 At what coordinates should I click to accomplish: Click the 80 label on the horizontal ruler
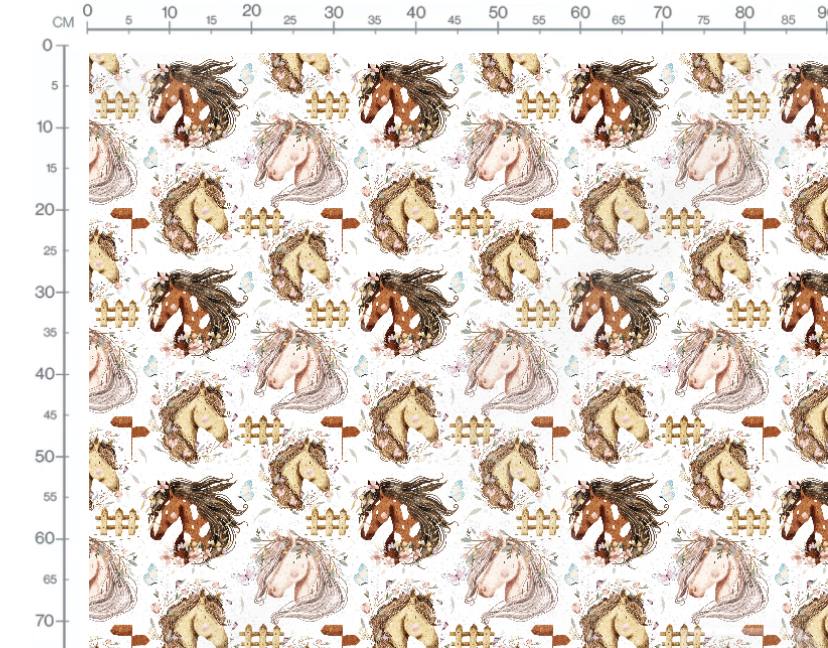tap(745, 13)
